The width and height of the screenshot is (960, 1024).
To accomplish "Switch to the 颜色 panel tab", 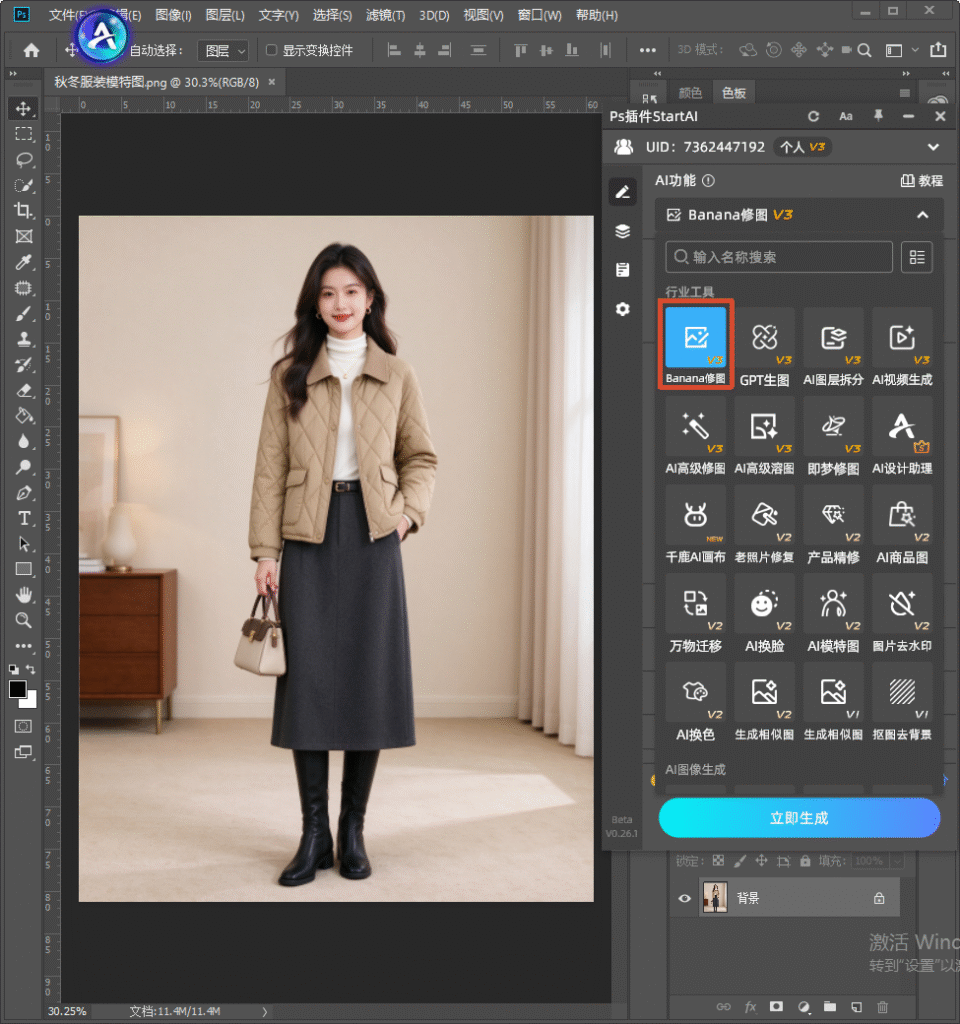I will [690, 93].
